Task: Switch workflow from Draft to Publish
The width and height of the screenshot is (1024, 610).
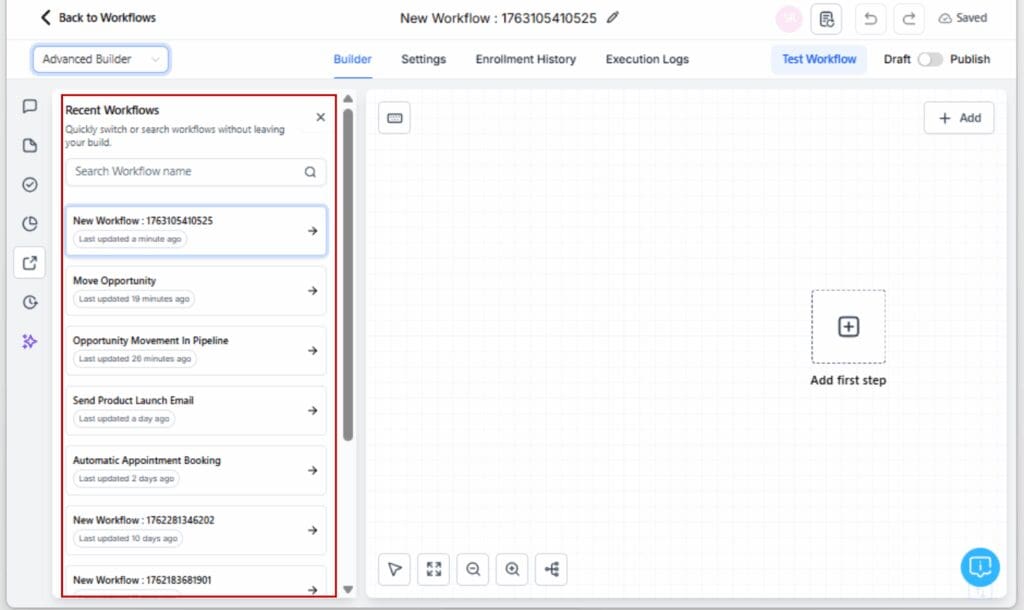Action: coord(931,59)
